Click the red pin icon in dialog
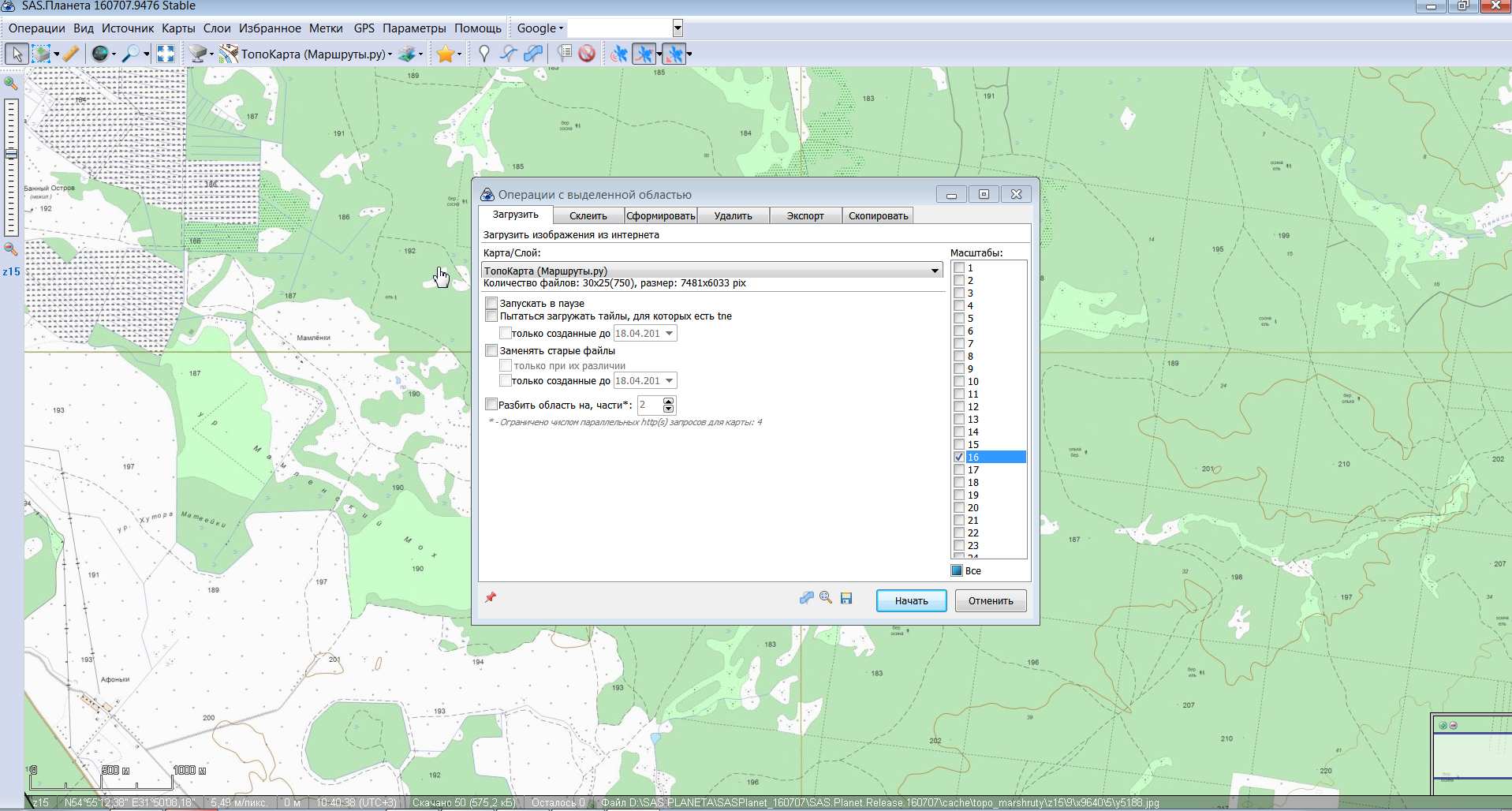 coord(491,597)
